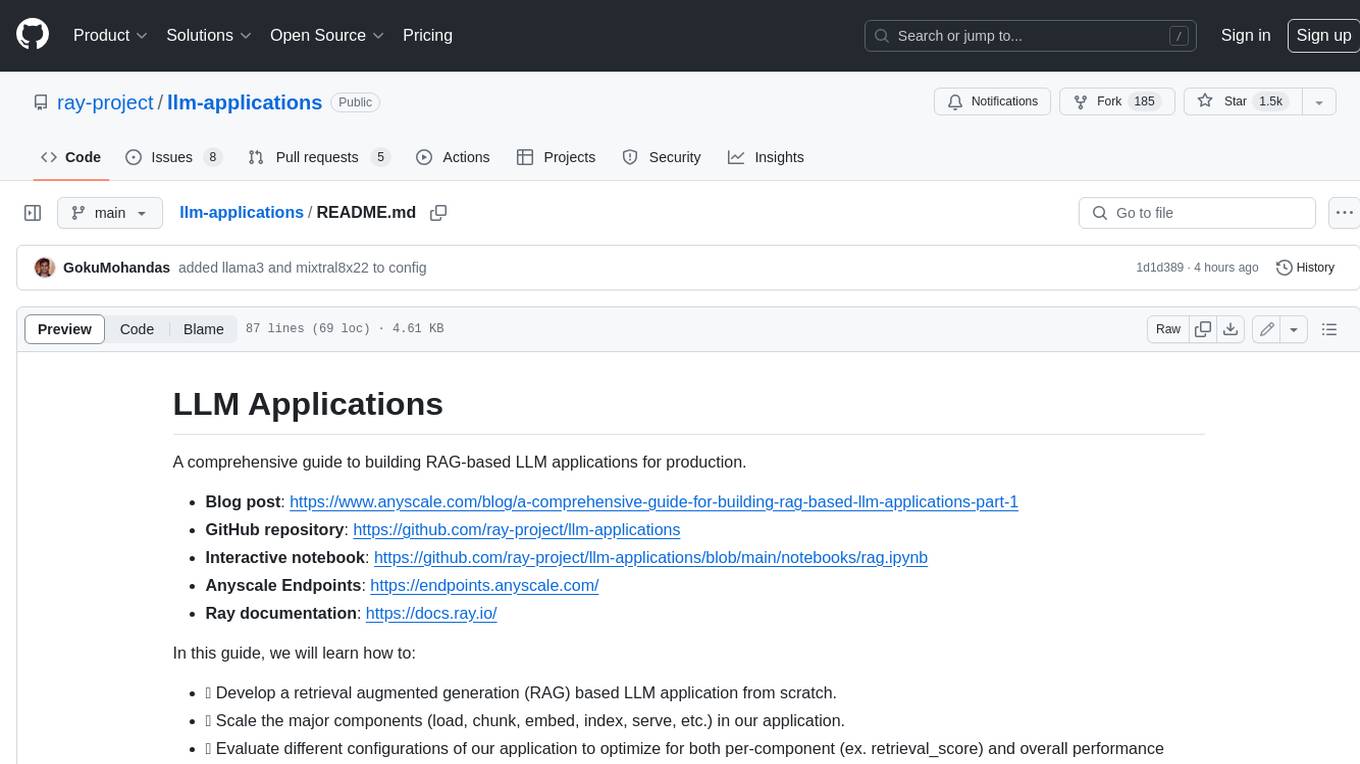Viewport: 1360px width, 764px height.
Task: Click the star count 1.5k
Action: click(1271, 102)
